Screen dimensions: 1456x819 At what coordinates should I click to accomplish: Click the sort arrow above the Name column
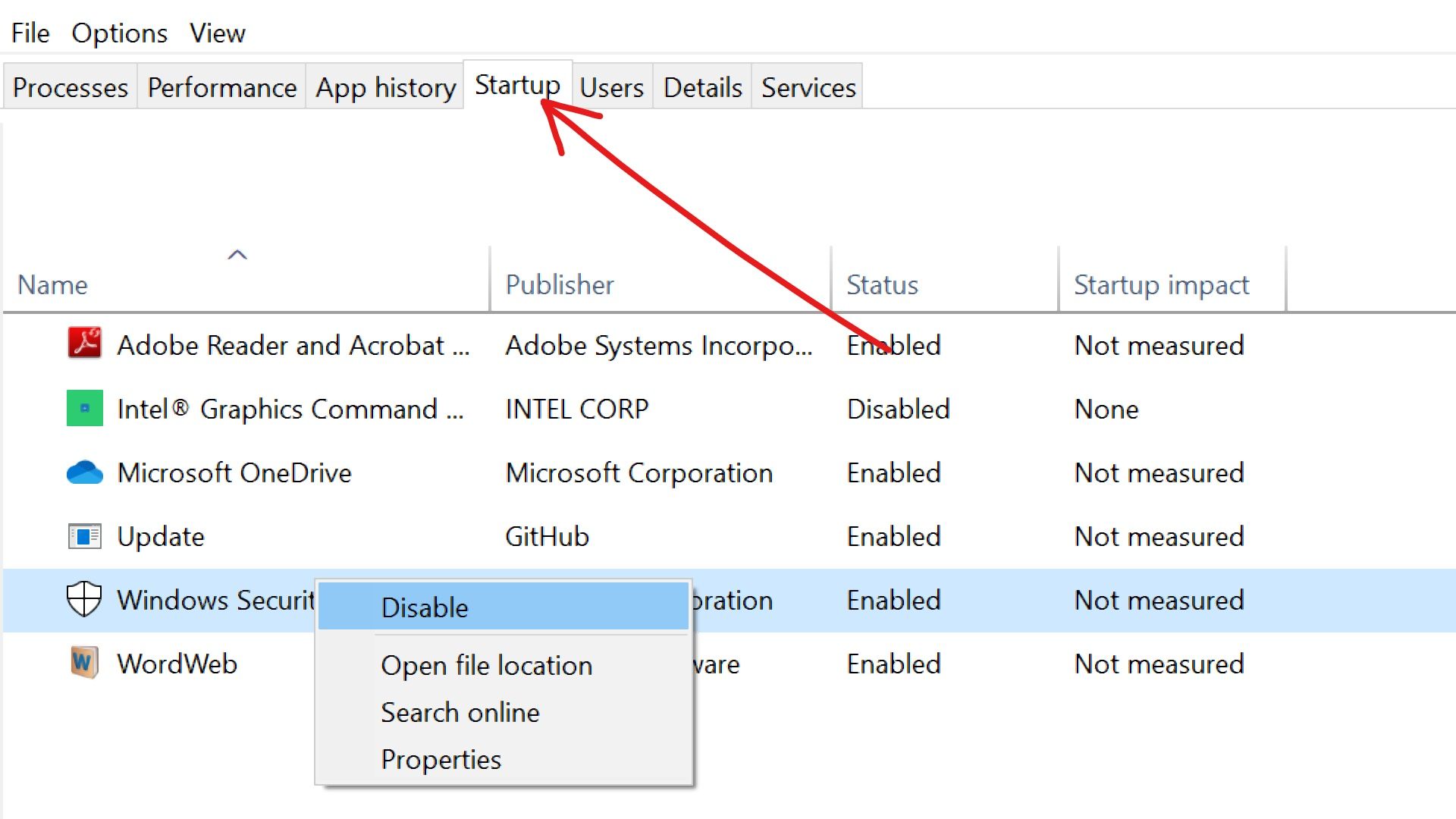(237, 255)
